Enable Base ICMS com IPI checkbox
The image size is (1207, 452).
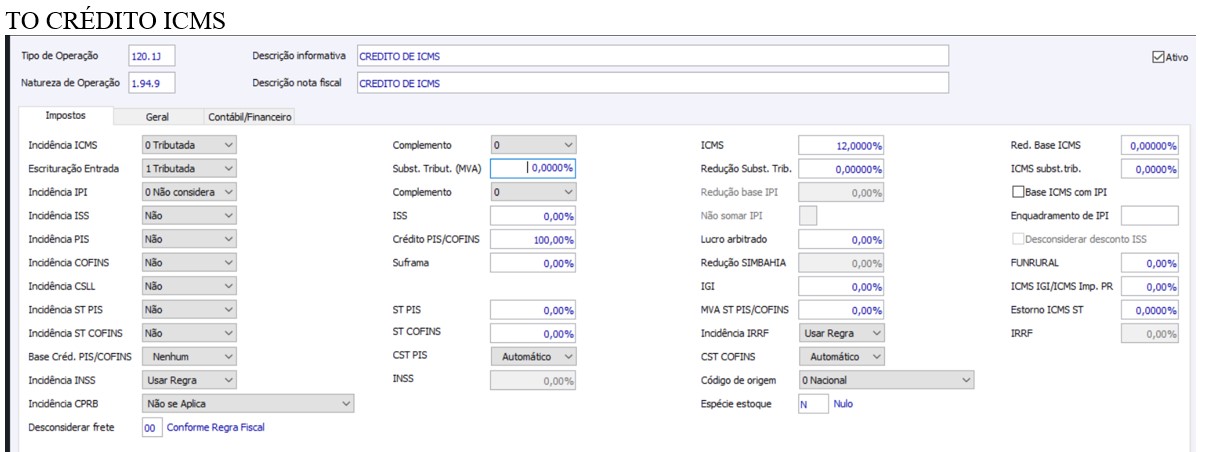pyautogui.click(x=1020, y=191)
